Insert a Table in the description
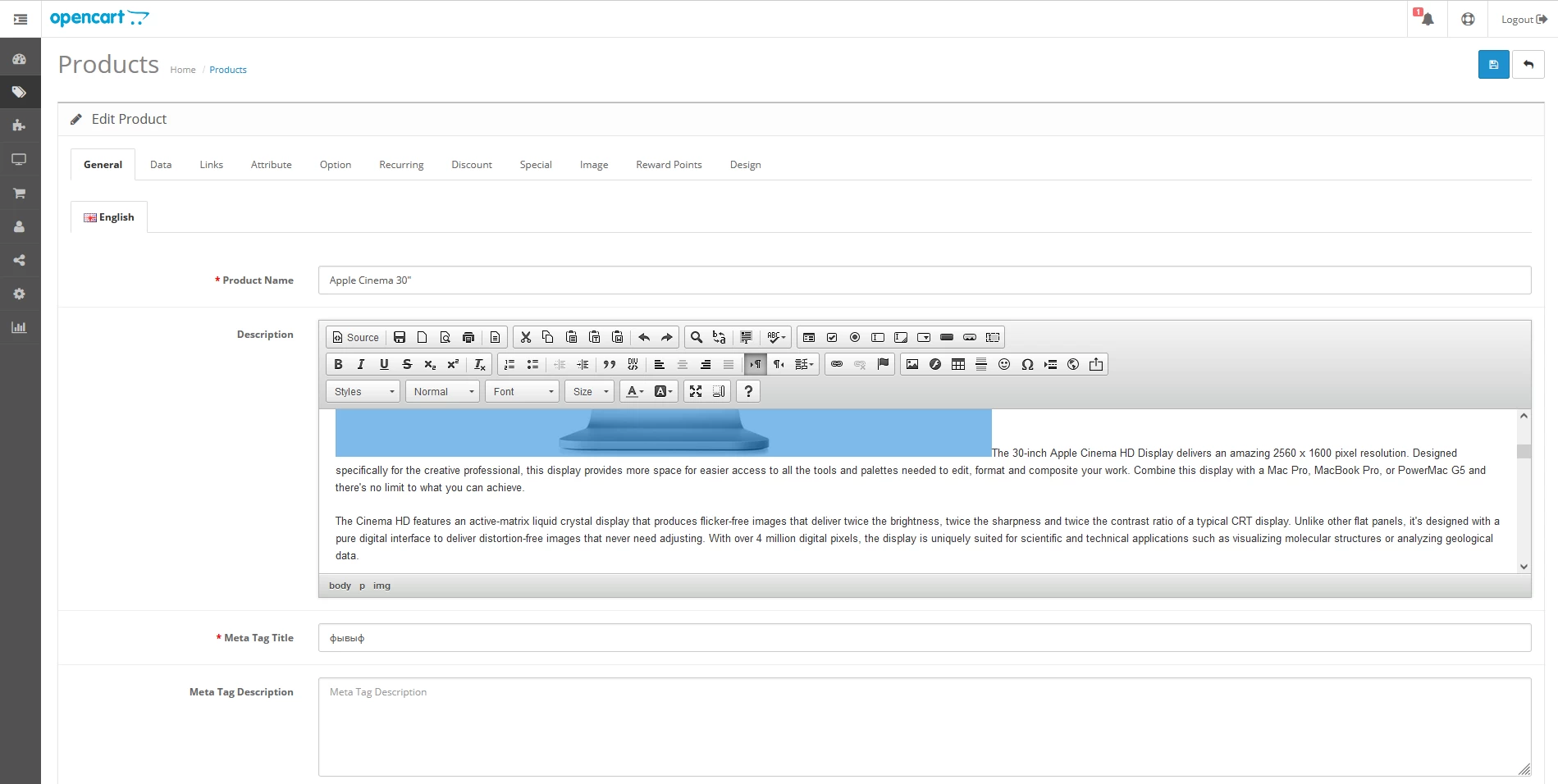The image size is (1558, 784). point(958,364)
